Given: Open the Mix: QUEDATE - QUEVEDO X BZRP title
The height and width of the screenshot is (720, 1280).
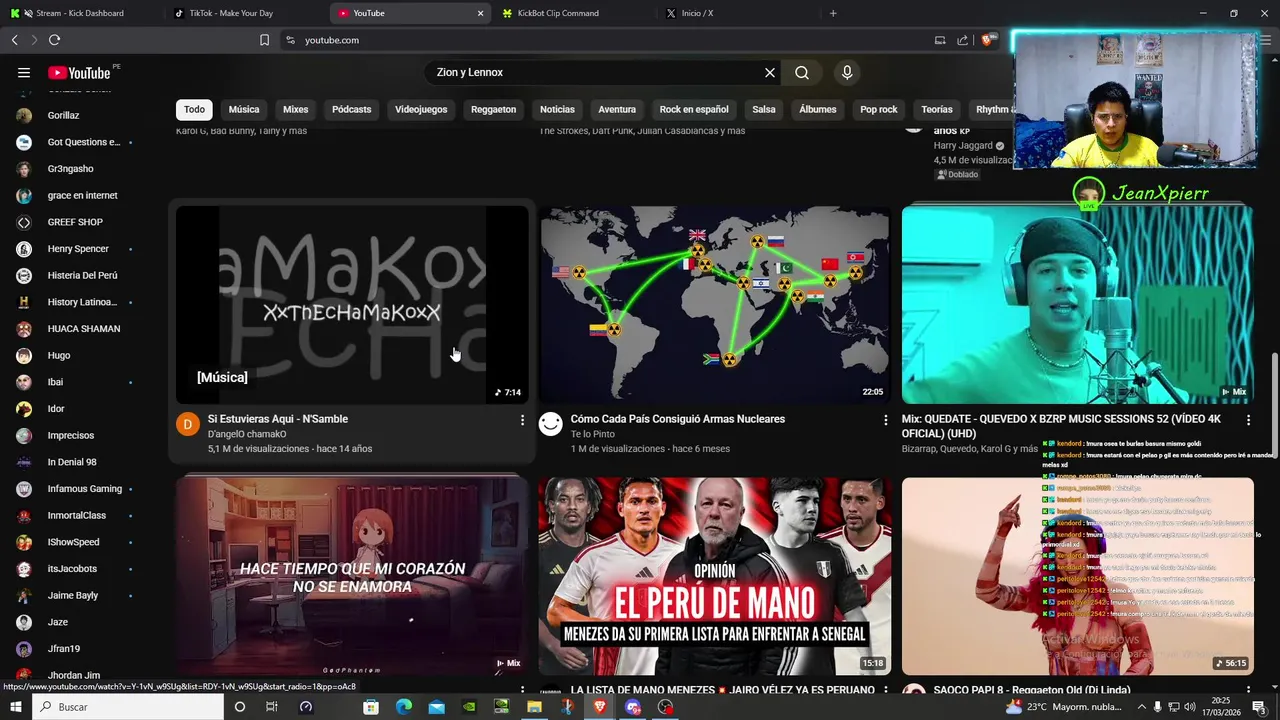Looking at the screenshot, I should [1061, 426].
